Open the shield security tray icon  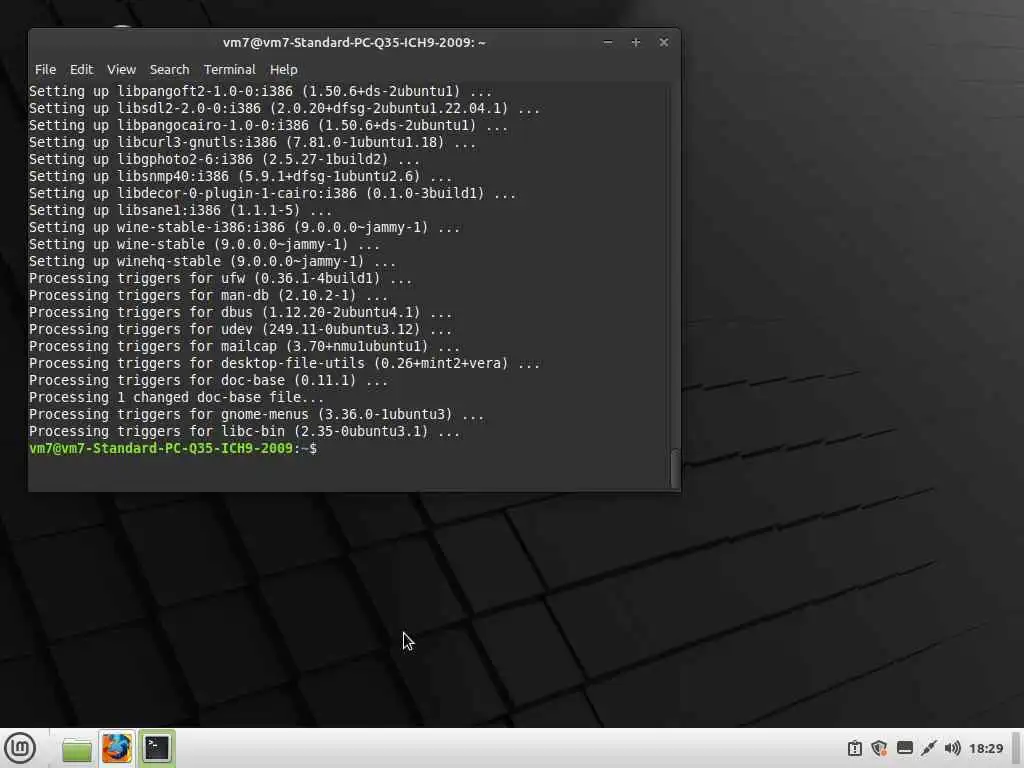879,748
